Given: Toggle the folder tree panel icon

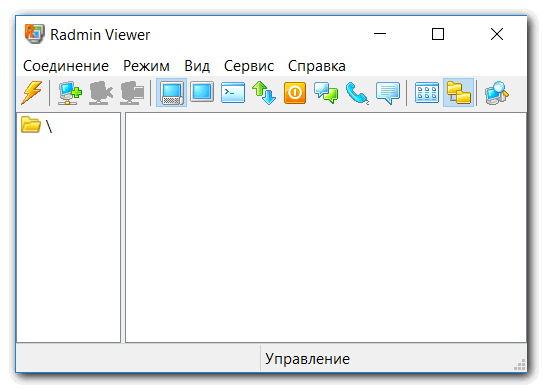Looking at the screenshot, I should [x=459, y=92].
